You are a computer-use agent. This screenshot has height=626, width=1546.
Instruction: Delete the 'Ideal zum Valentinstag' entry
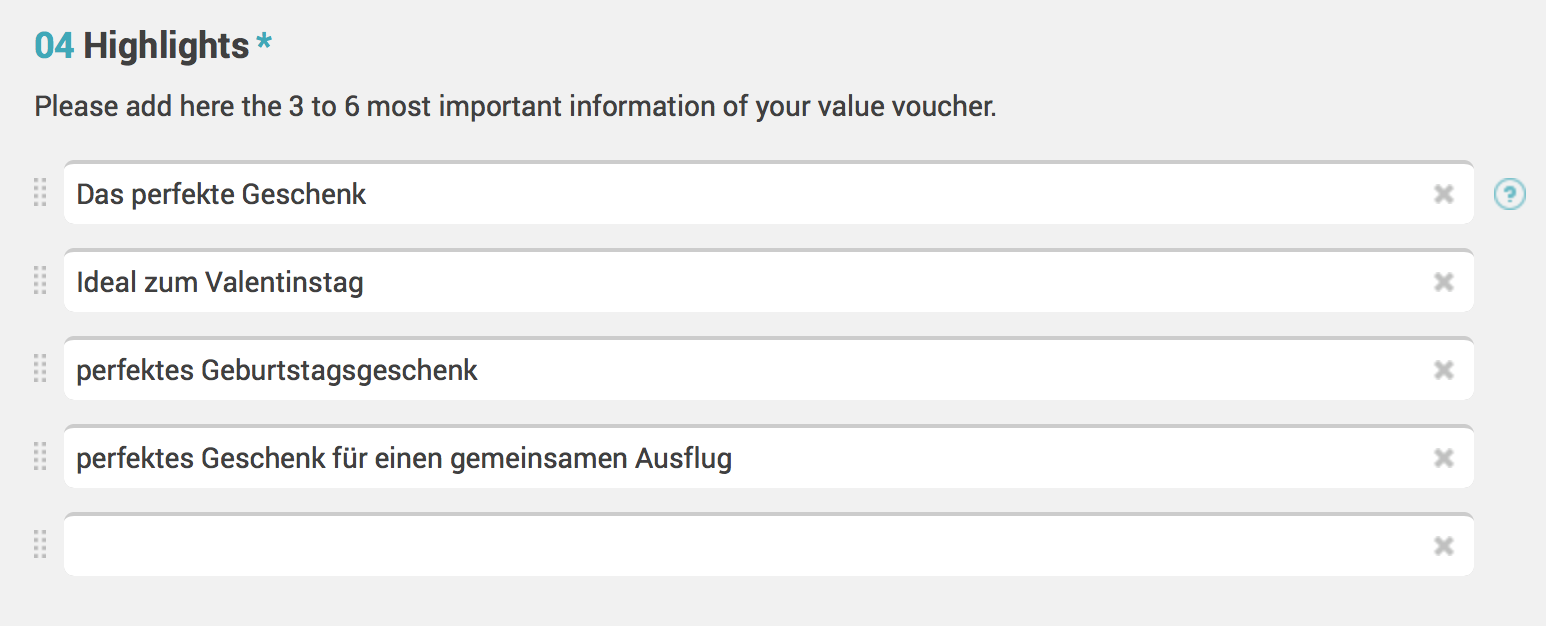(1443, 282)
